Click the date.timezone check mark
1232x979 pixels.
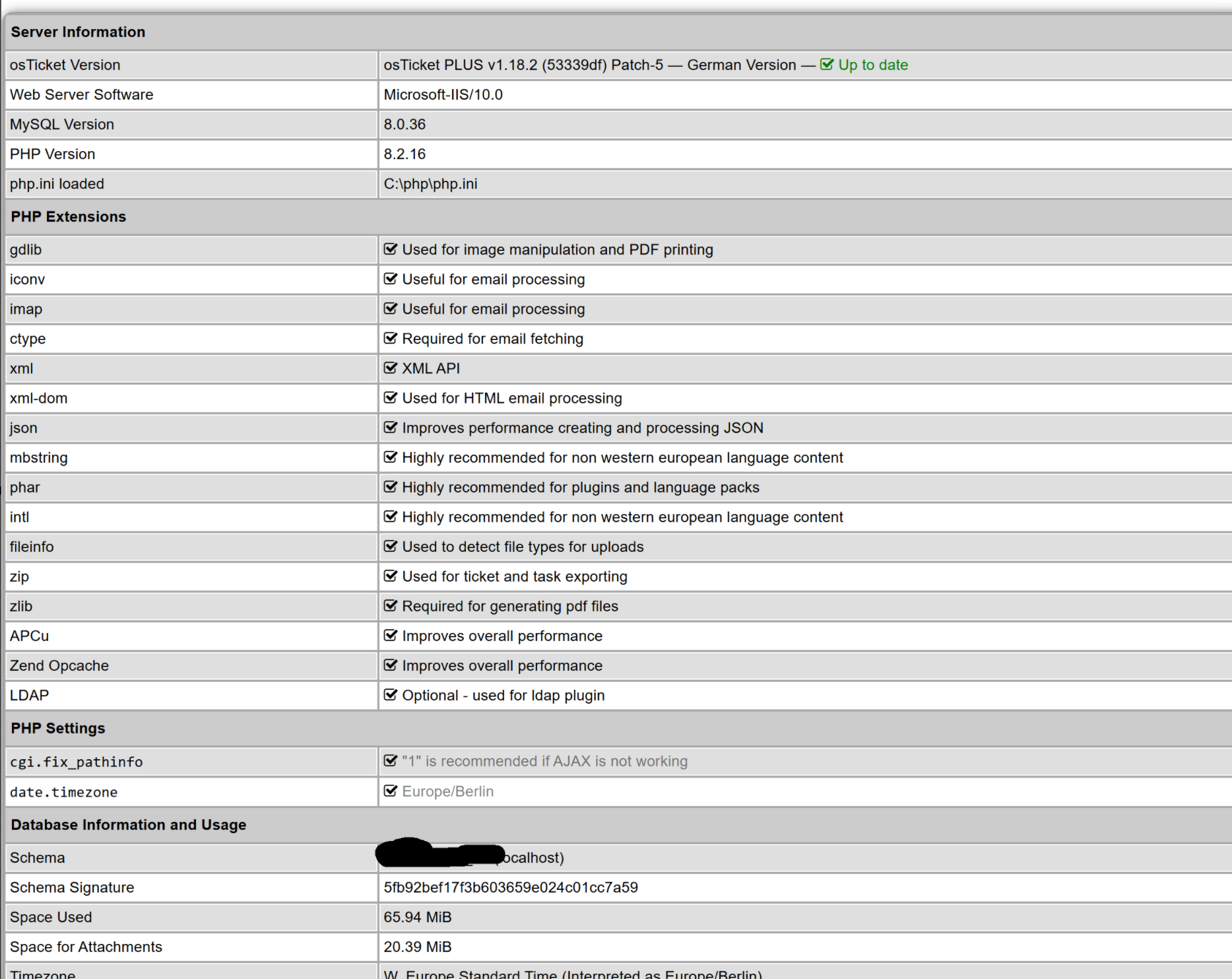(391, 791)
